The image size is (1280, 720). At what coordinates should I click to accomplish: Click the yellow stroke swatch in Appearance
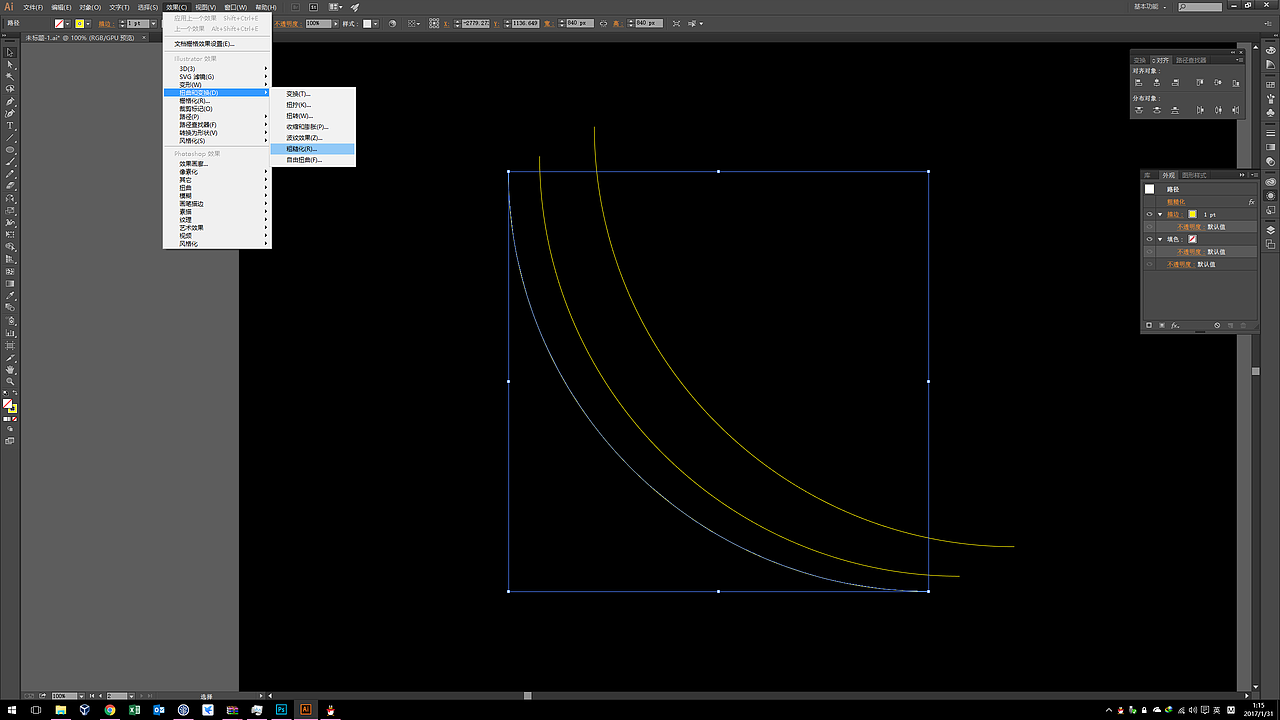point(1192,214)
